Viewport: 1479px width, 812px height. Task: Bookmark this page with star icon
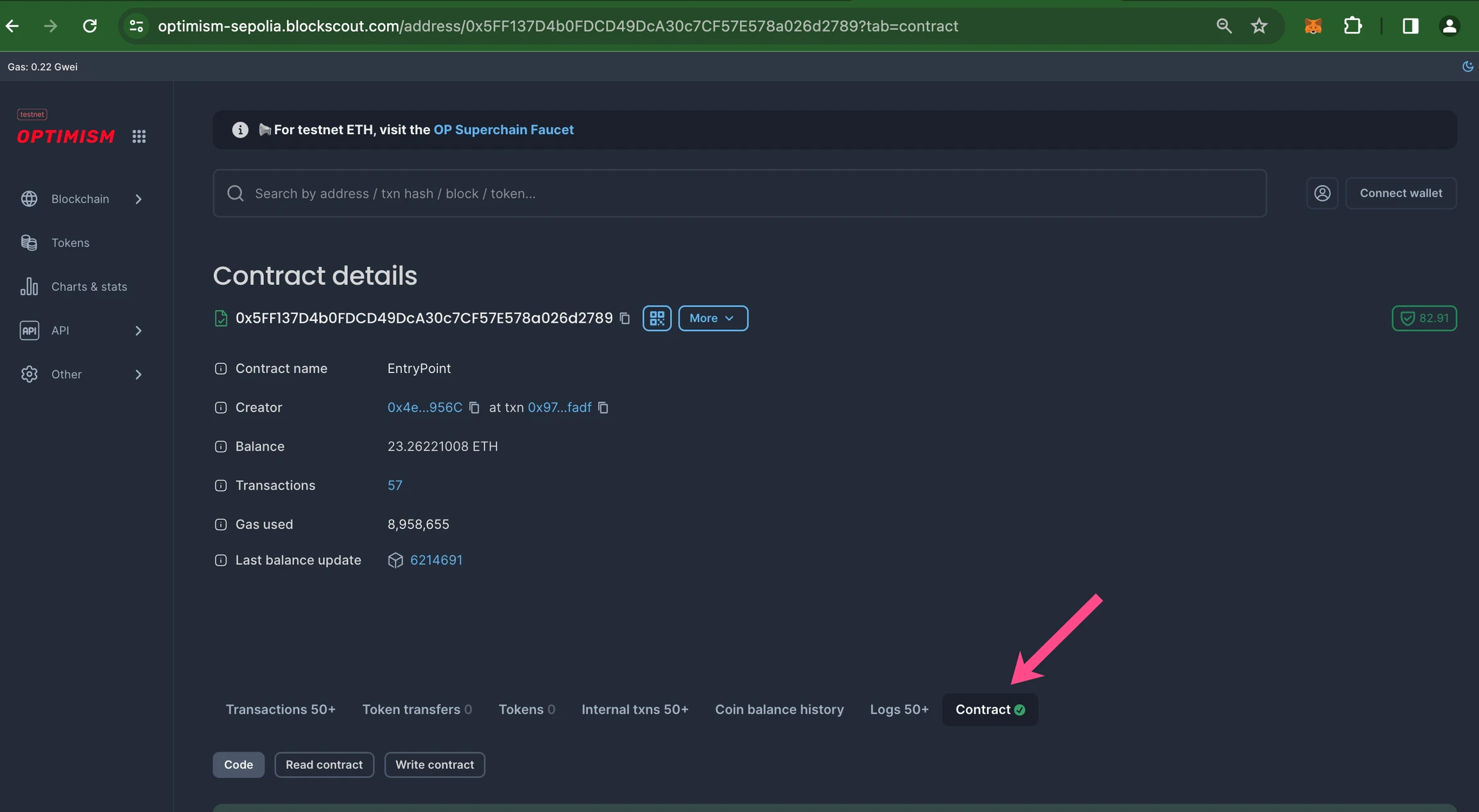[x=1259, y=26]
